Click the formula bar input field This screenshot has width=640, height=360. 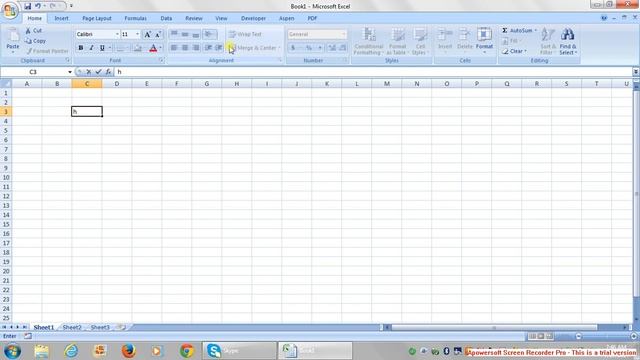pos(373,72)
